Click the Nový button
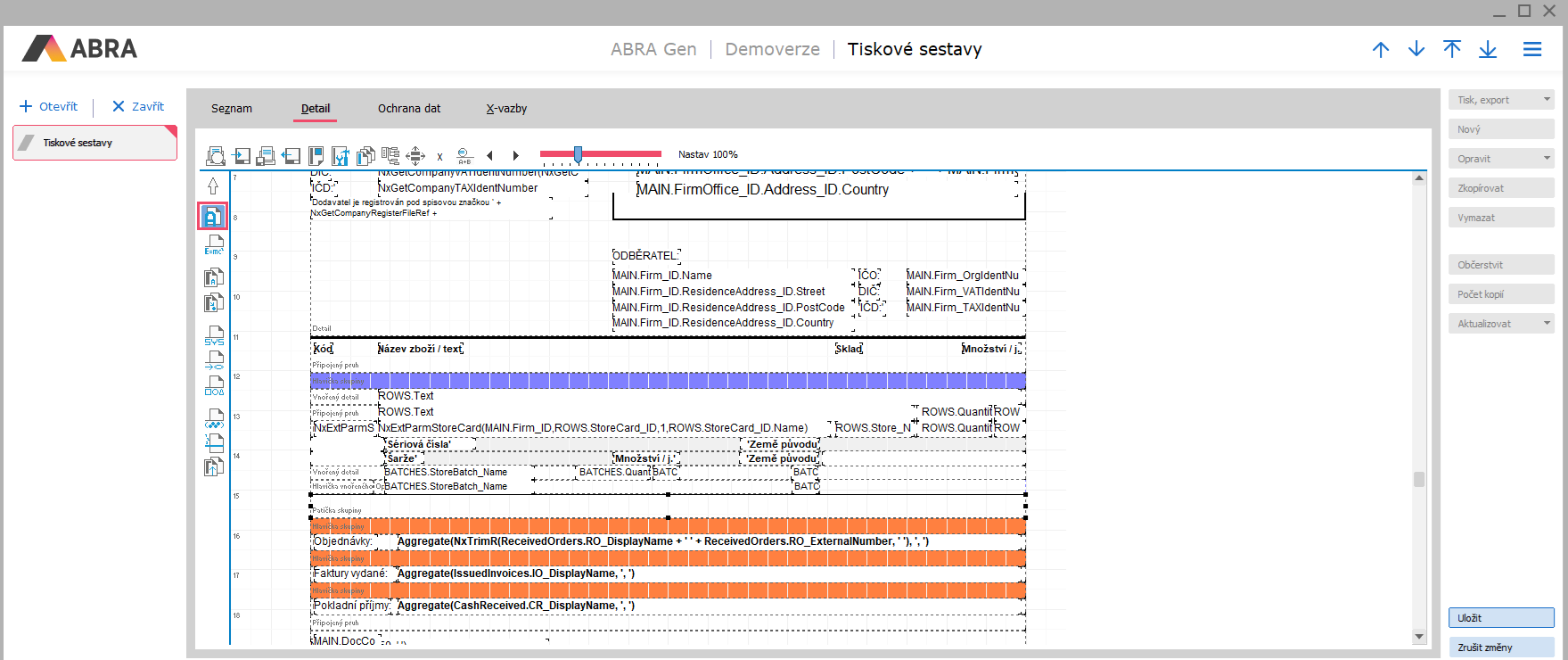 [1501, 129]
